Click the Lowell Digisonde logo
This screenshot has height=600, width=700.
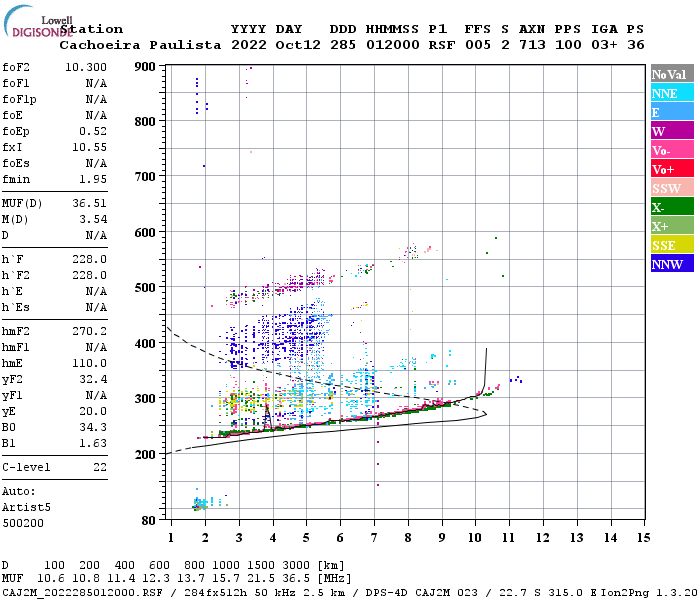point(38,21)
